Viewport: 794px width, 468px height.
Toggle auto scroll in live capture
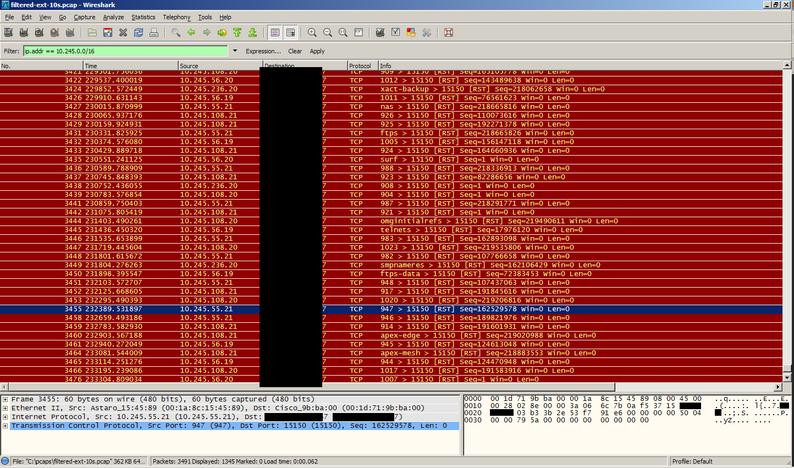click(x=291, y=32)
